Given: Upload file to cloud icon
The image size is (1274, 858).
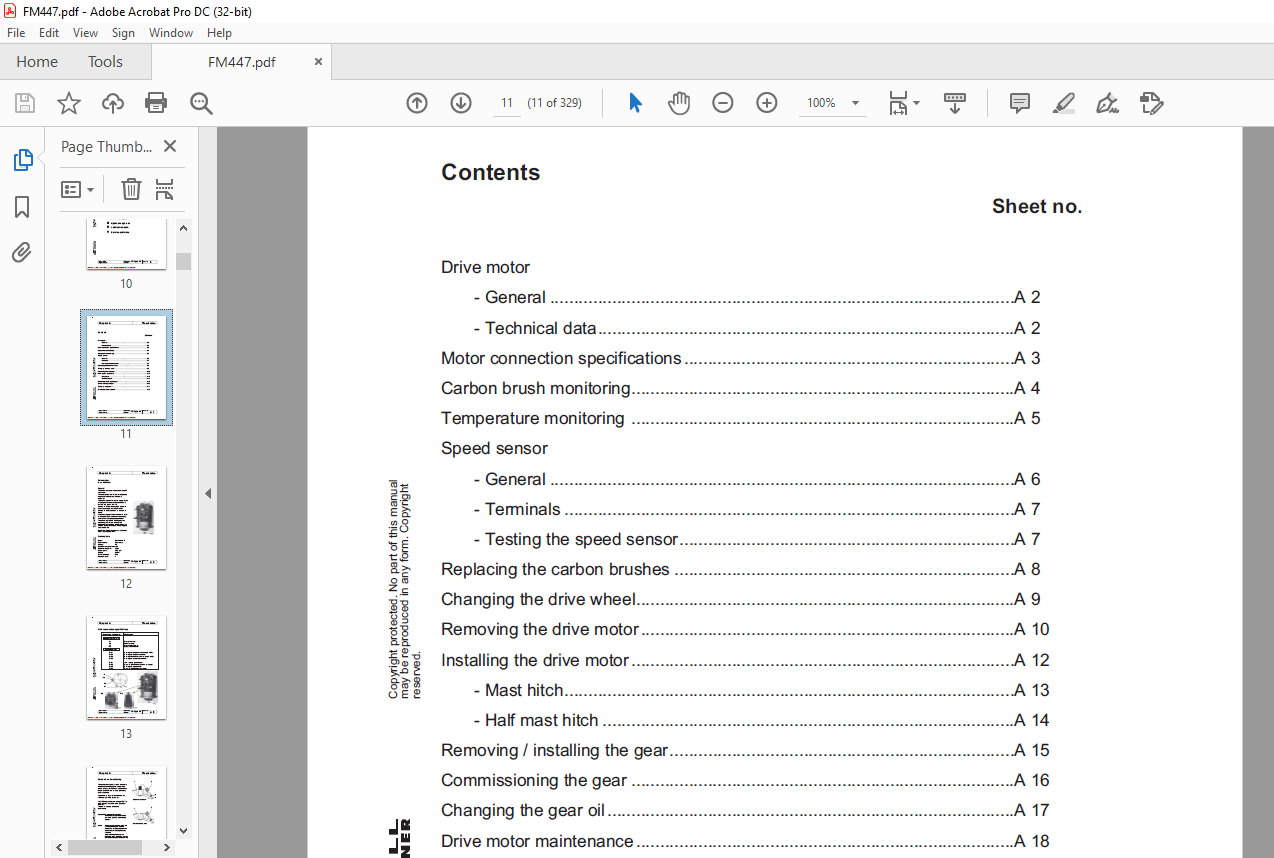Looking at the screenshot, I should point(113,103).
